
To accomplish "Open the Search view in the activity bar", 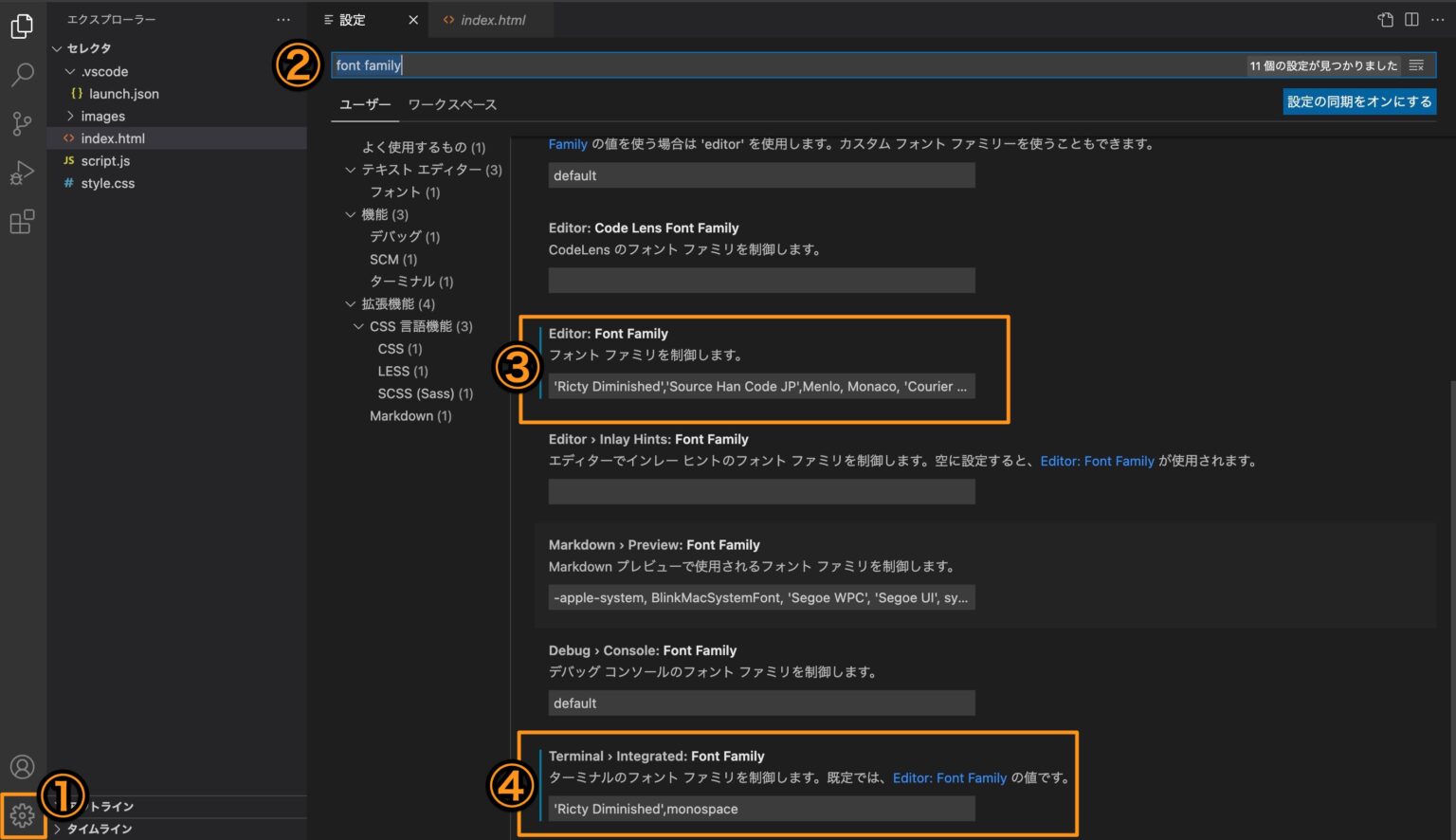I will [22, 75].
